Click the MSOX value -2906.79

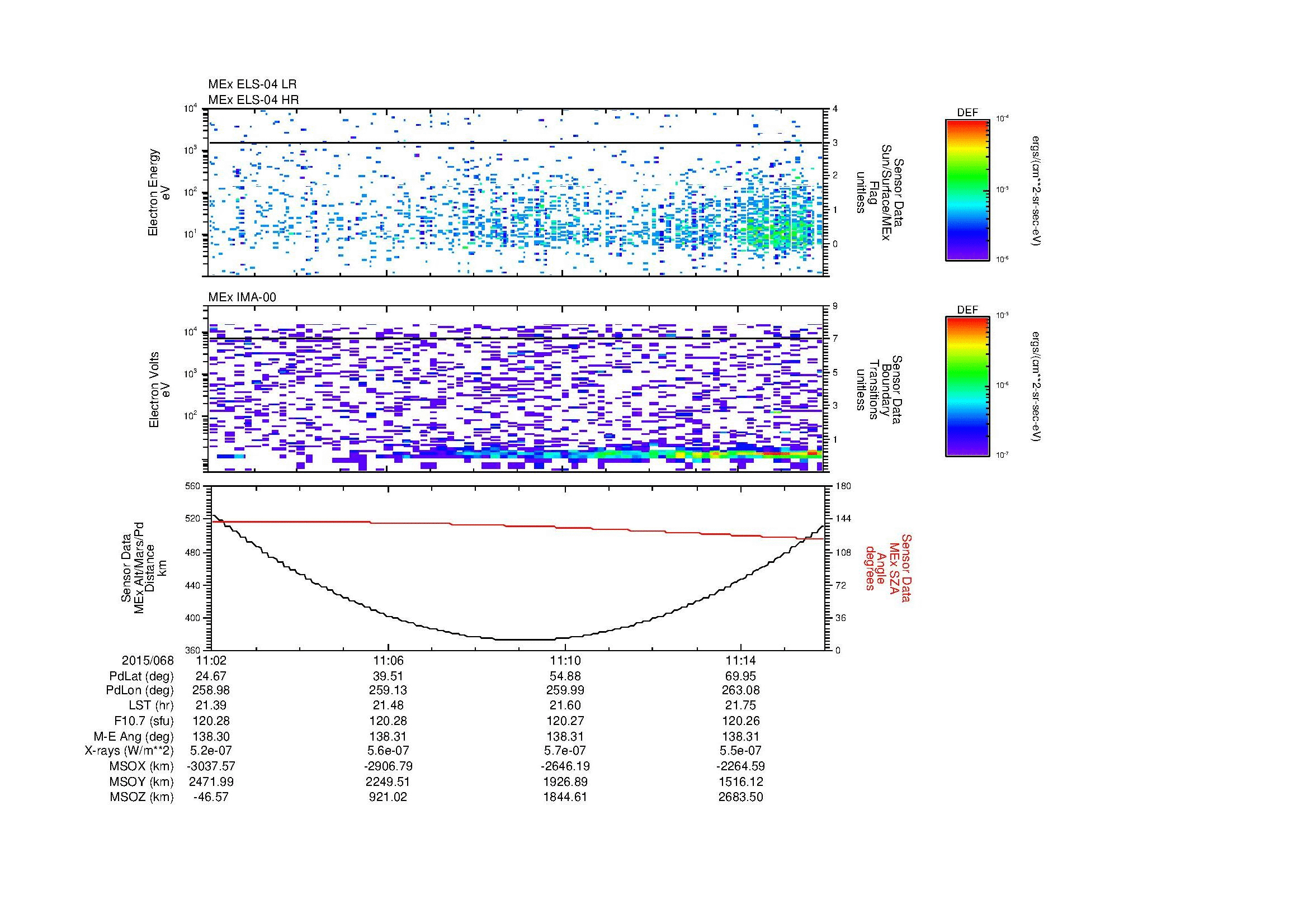pos(388,766)
